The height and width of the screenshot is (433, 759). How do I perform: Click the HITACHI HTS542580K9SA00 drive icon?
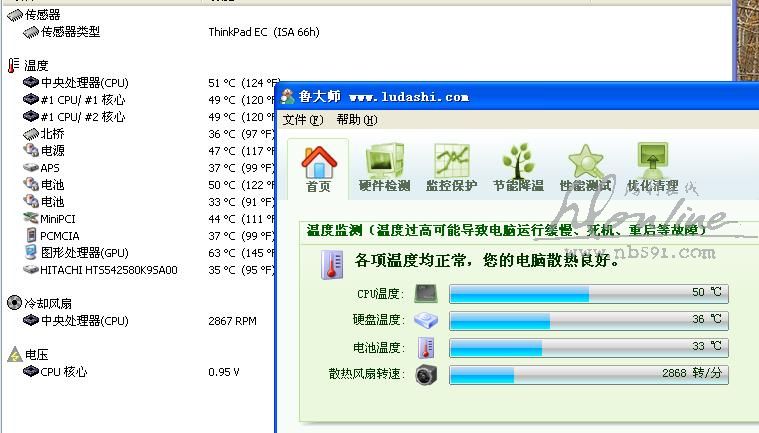coord(31,269)
